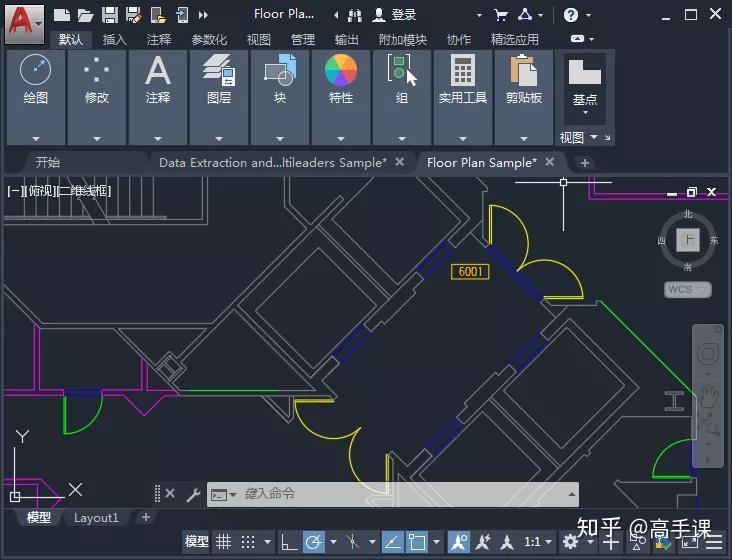The height and width of the screenshot is (560, 732).
Task: Close the Data Extraction drawing tab
Action: tap(400, 162)
